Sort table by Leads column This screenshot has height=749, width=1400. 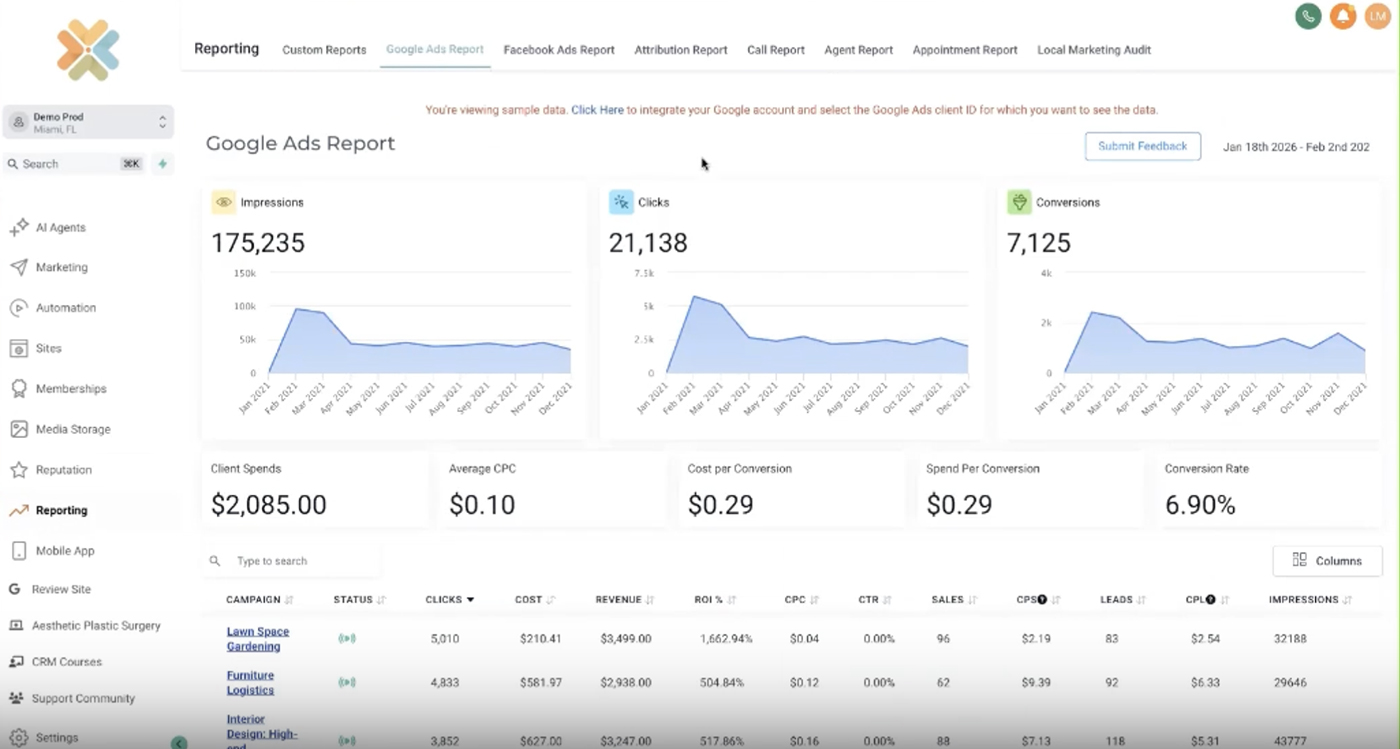click(x=1123, y=600)
